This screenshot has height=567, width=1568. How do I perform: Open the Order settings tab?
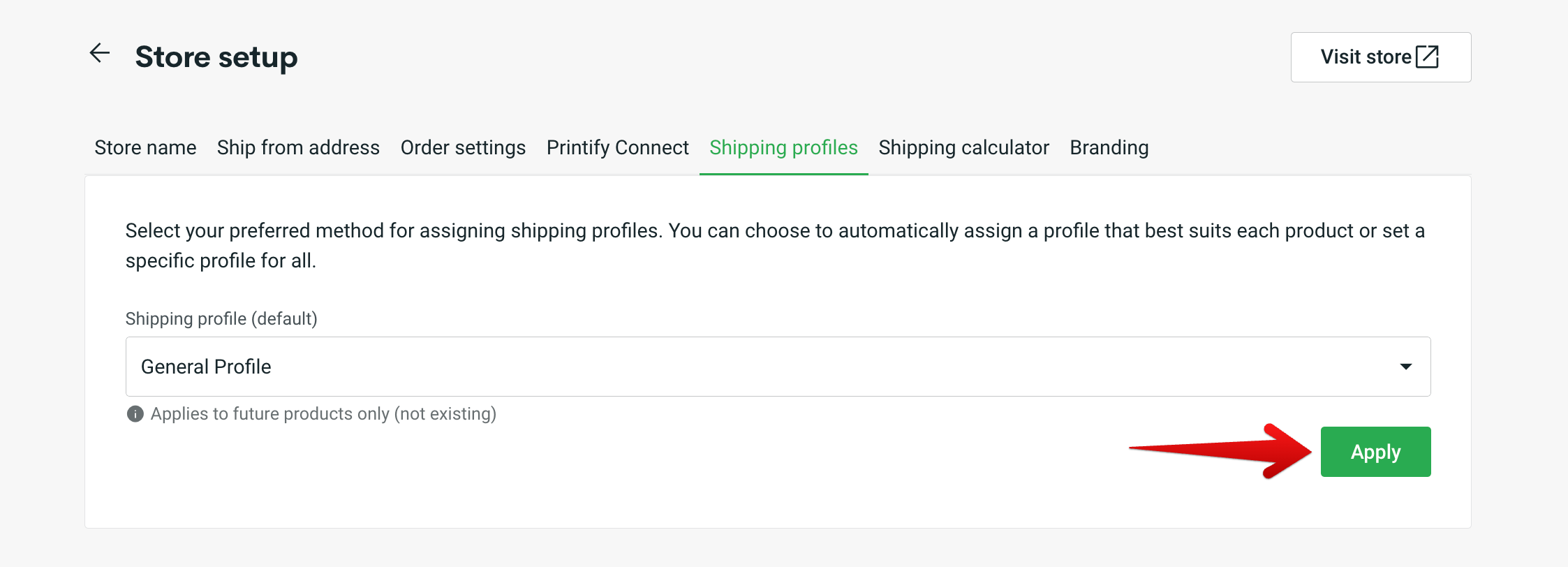click(x=463, y=147)
